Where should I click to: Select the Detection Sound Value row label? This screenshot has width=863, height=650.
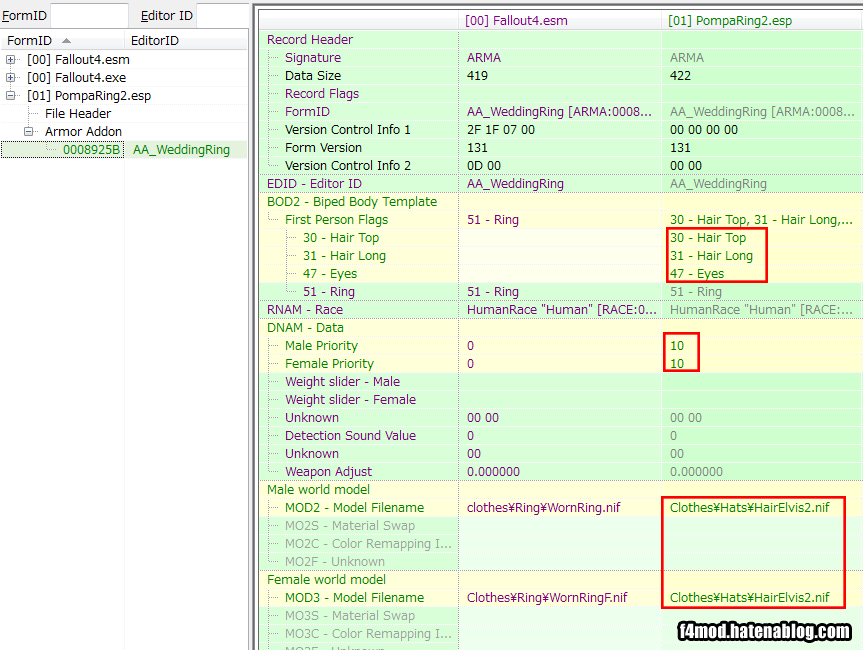point(350,436)
